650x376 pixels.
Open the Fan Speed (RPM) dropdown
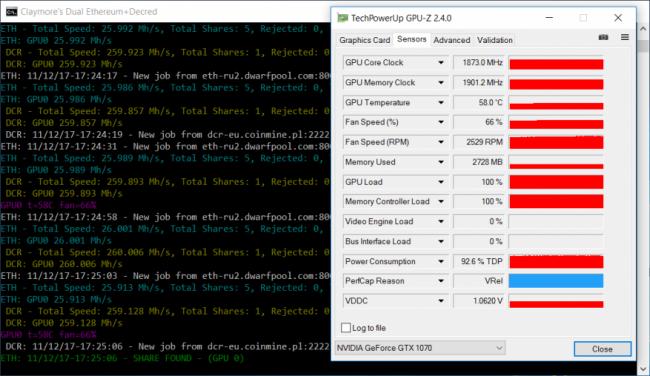(441, 142)
